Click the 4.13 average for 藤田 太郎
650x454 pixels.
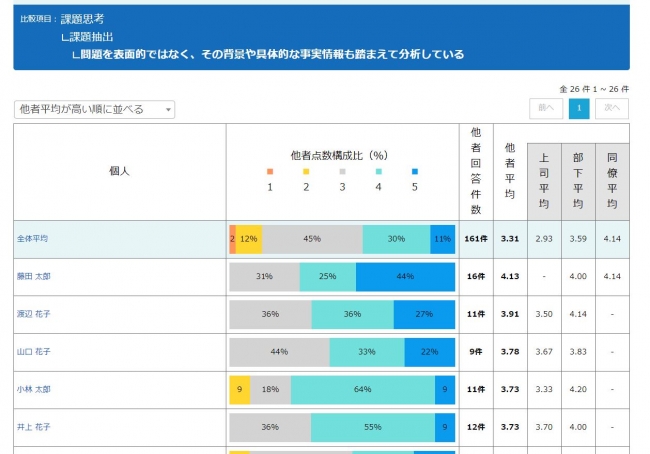pos(510,277)
